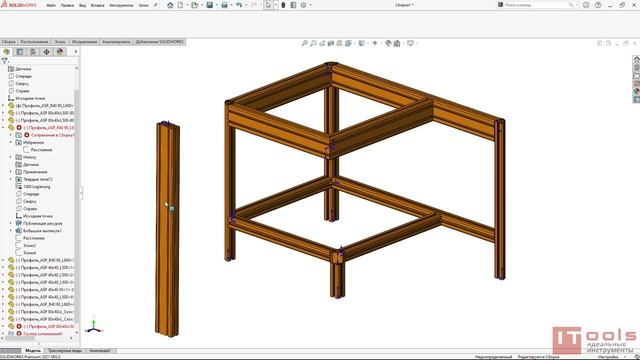Click the Rebuild traffic light icon
The image size is (640, 360).
(283, 5)
